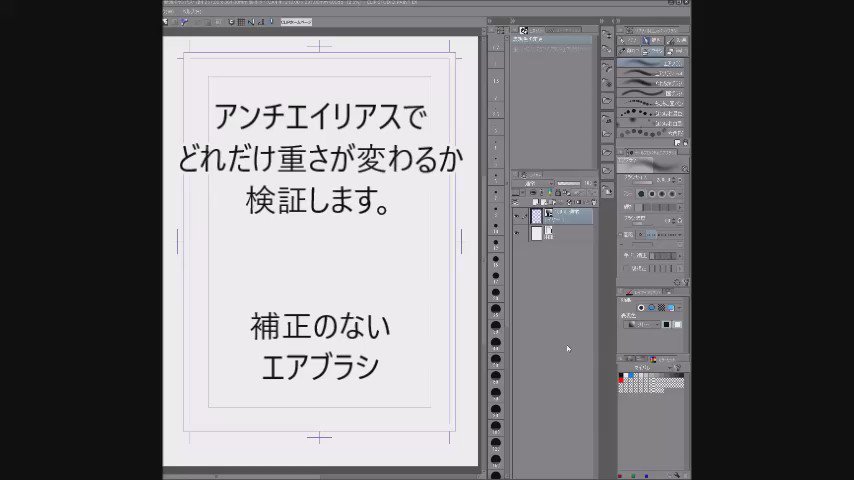854x480 pixels.
Task: Click the white CLIP button in command bar
Action: click(x=296, y=22)
